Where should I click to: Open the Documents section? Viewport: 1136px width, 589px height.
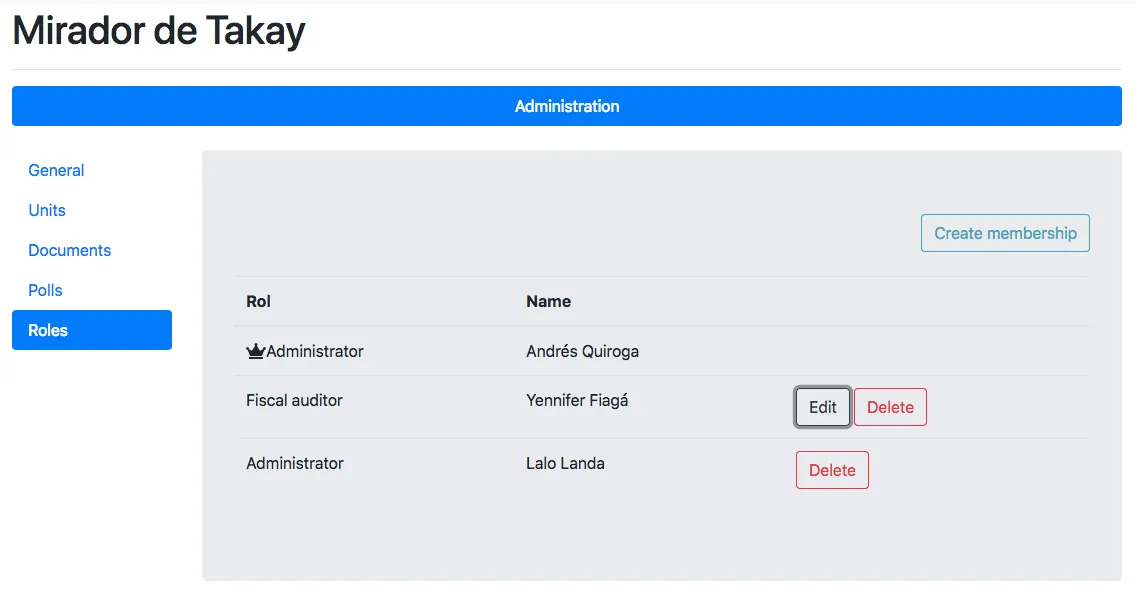tap(69, 250)
